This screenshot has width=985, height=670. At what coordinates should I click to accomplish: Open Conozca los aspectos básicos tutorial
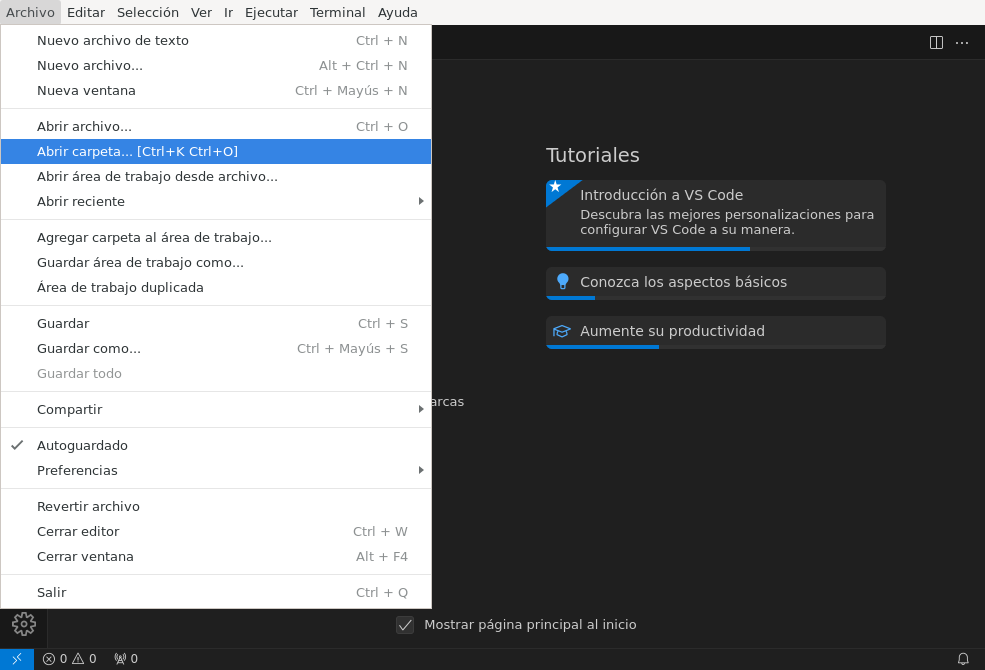click(x=716, y=283)
